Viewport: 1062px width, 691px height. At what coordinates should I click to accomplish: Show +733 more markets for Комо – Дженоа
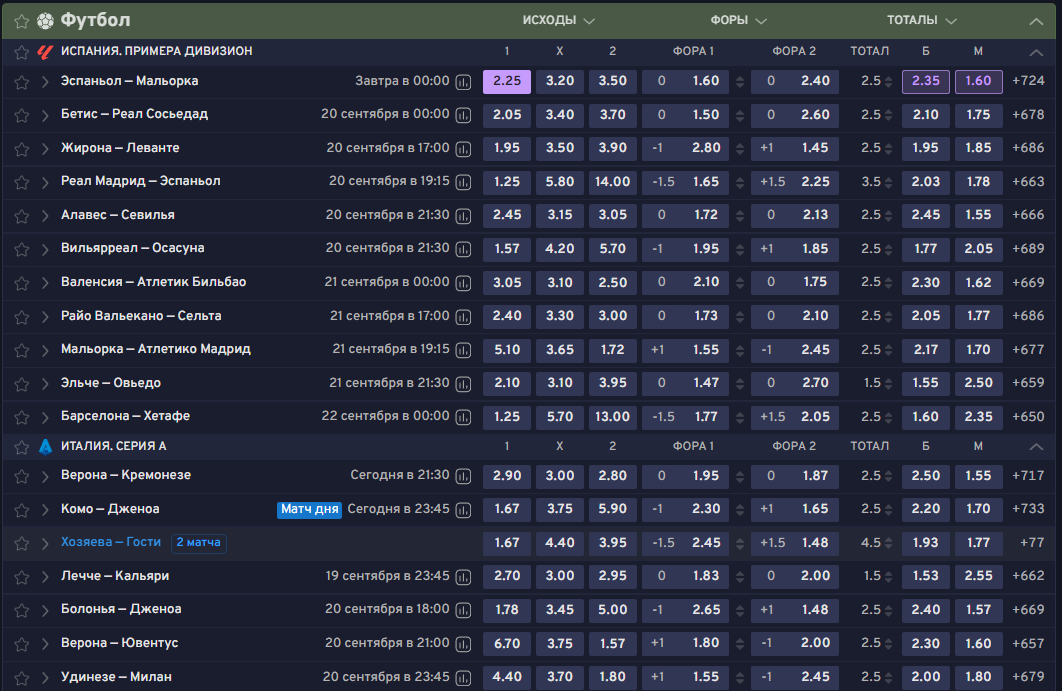click(1028, 509)
